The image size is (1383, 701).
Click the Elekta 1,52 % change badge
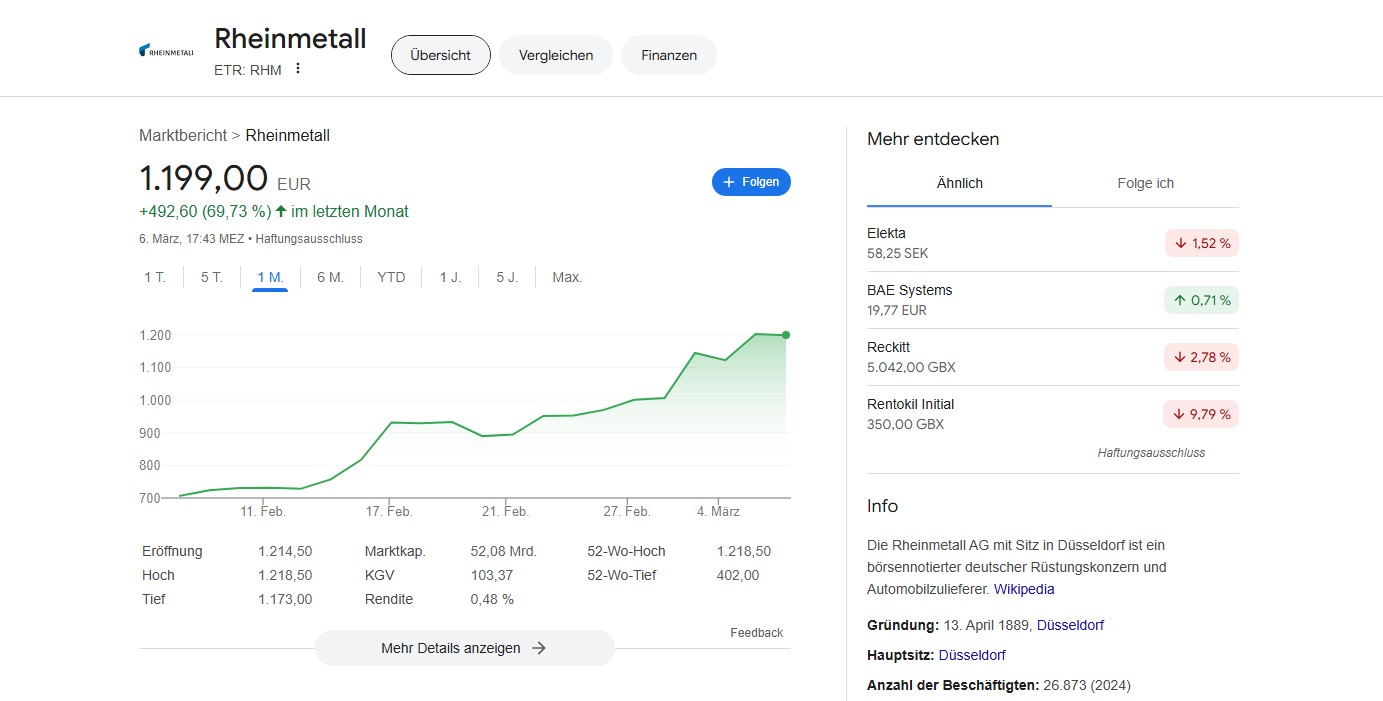tap(1201, 243)
